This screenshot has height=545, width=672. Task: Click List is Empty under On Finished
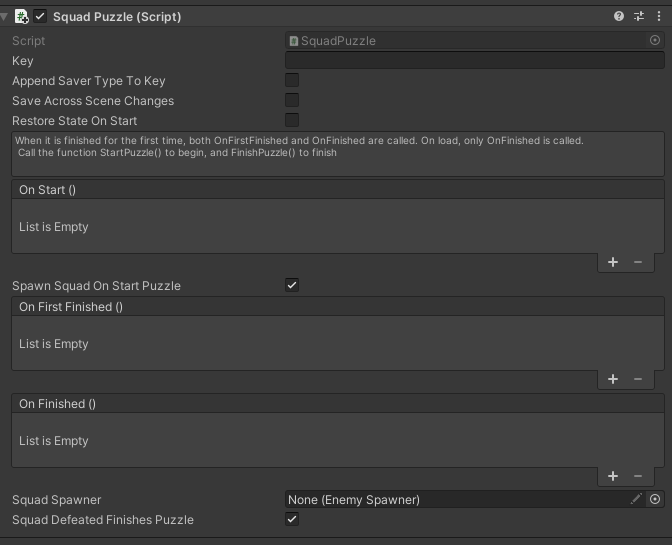tap(54, 440)
